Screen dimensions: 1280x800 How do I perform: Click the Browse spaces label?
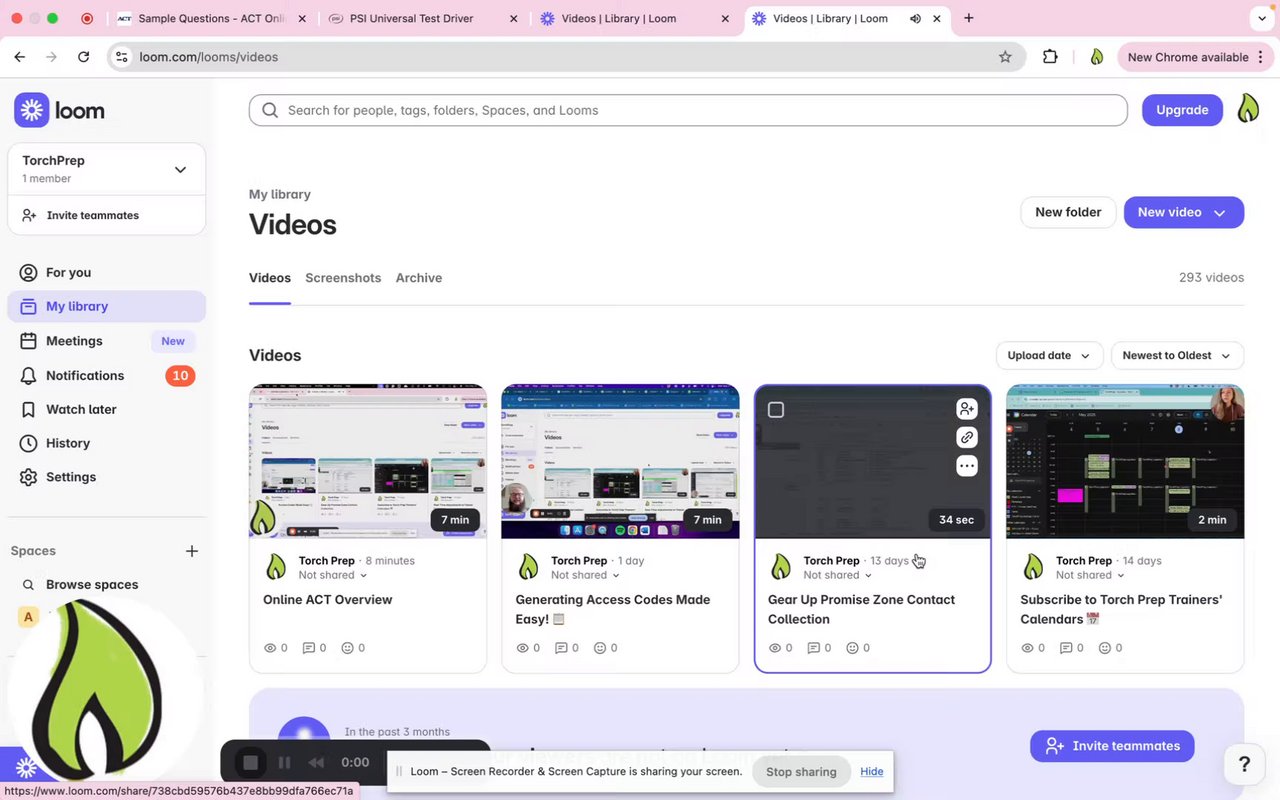click(92, 585)
